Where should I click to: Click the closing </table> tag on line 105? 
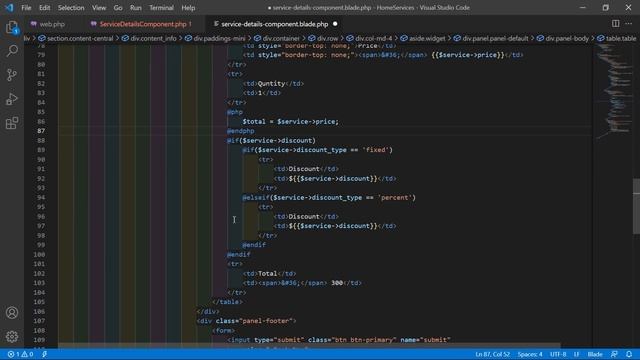coord(227,302)
